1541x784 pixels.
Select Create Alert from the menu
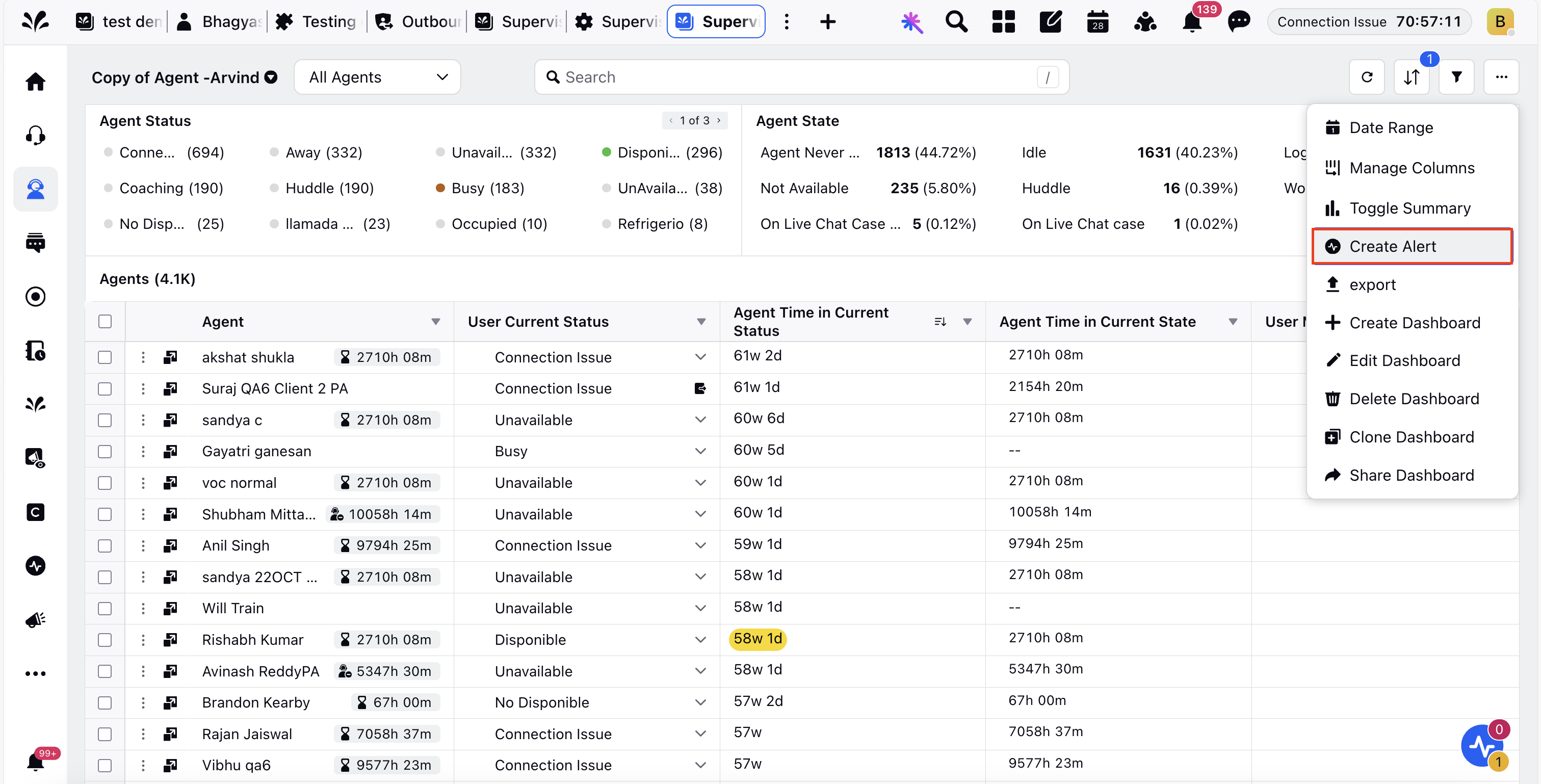click(1412, 246)
